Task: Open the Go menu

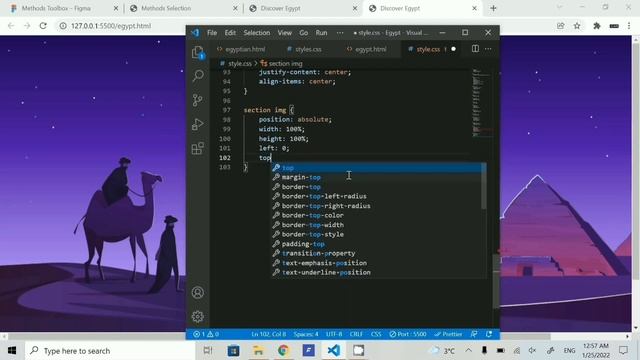Action: coord(304,33)
